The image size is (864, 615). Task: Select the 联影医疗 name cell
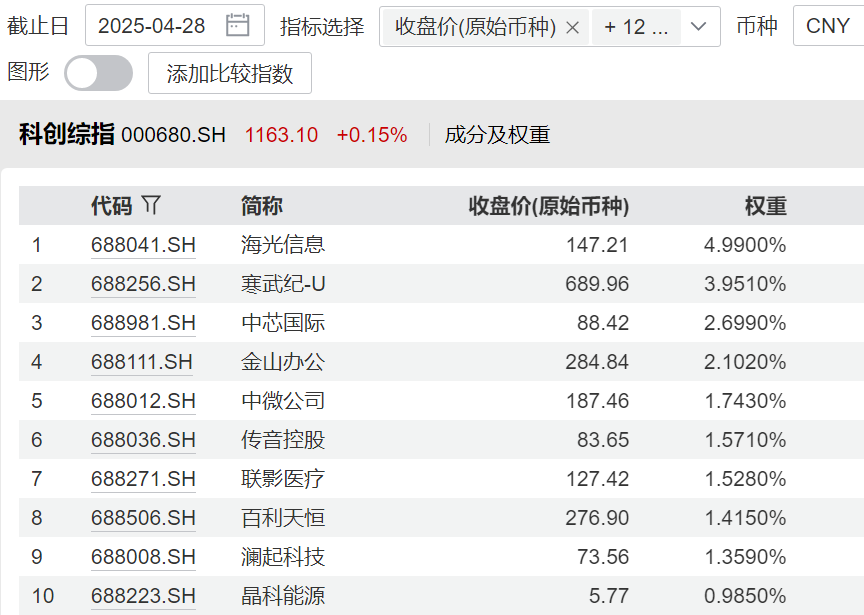point(283,479)
